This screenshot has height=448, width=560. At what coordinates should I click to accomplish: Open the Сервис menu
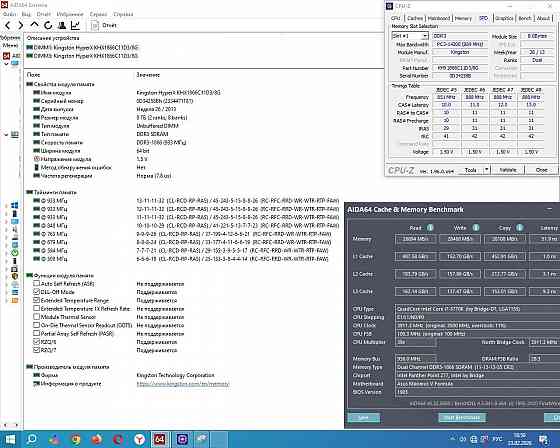(x=98, y=14)
